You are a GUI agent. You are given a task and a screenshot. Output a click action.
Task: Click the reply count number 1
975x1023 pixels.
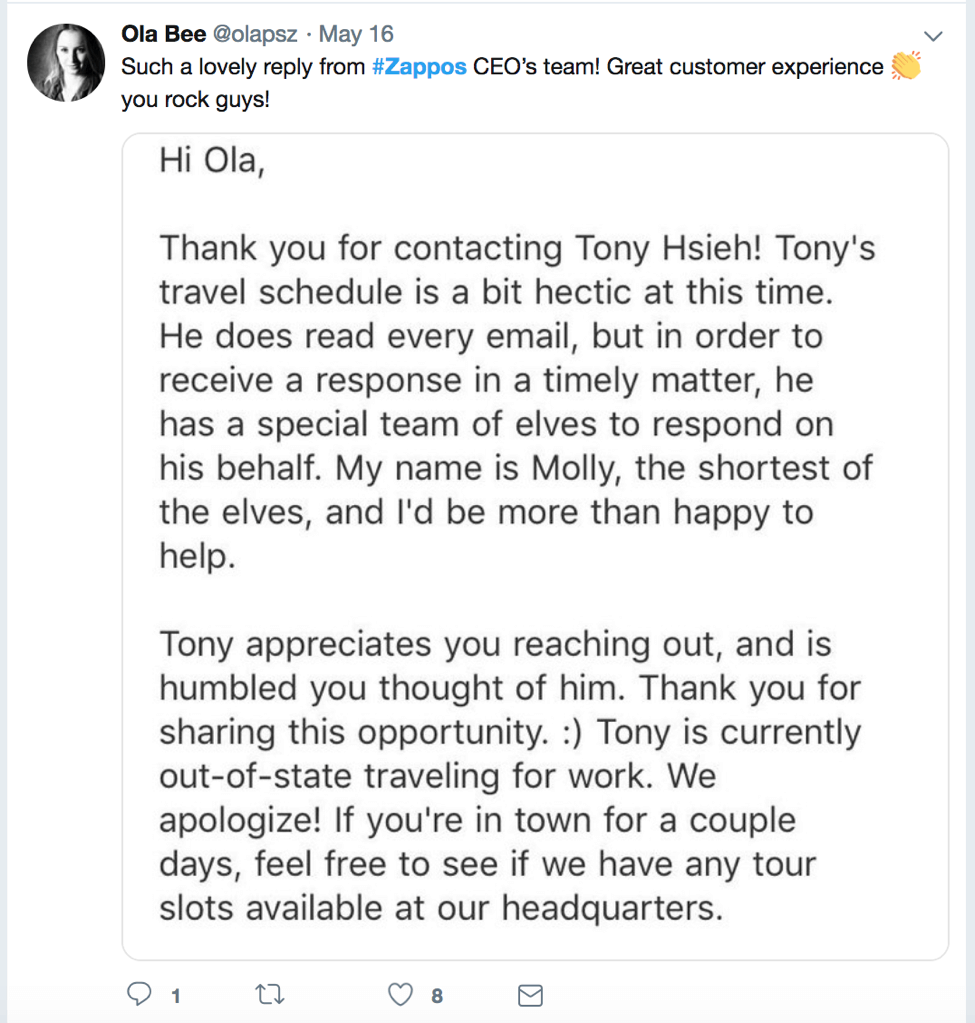point(176,995)
